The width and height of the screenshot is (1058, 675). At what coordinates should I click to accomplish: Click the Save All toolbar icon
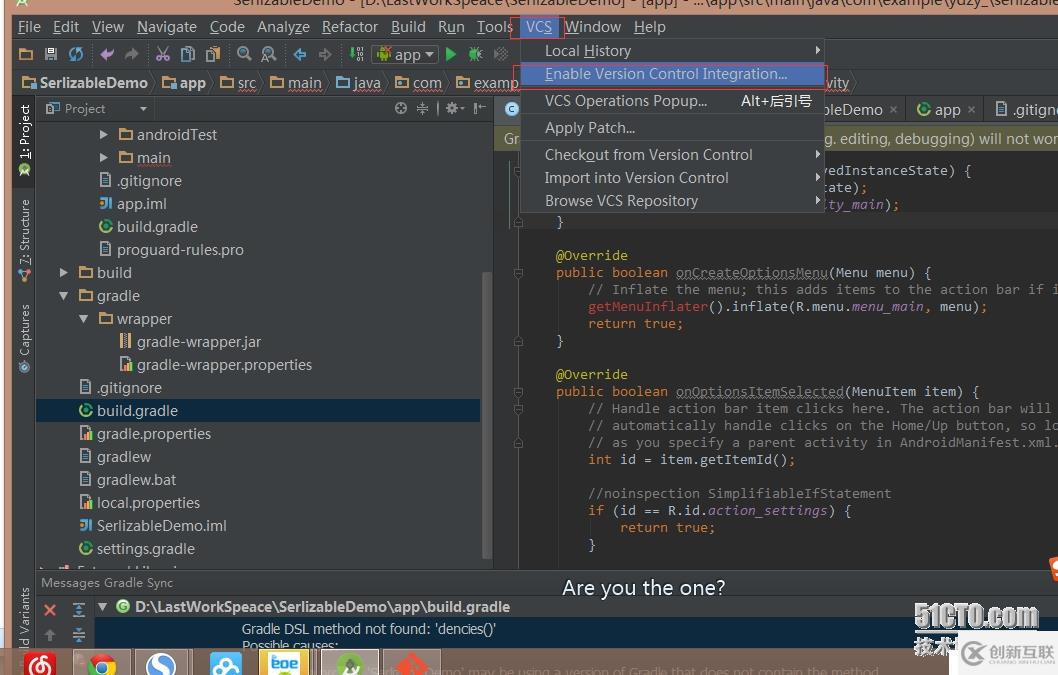pyautogui.click(x=50, y=54)
